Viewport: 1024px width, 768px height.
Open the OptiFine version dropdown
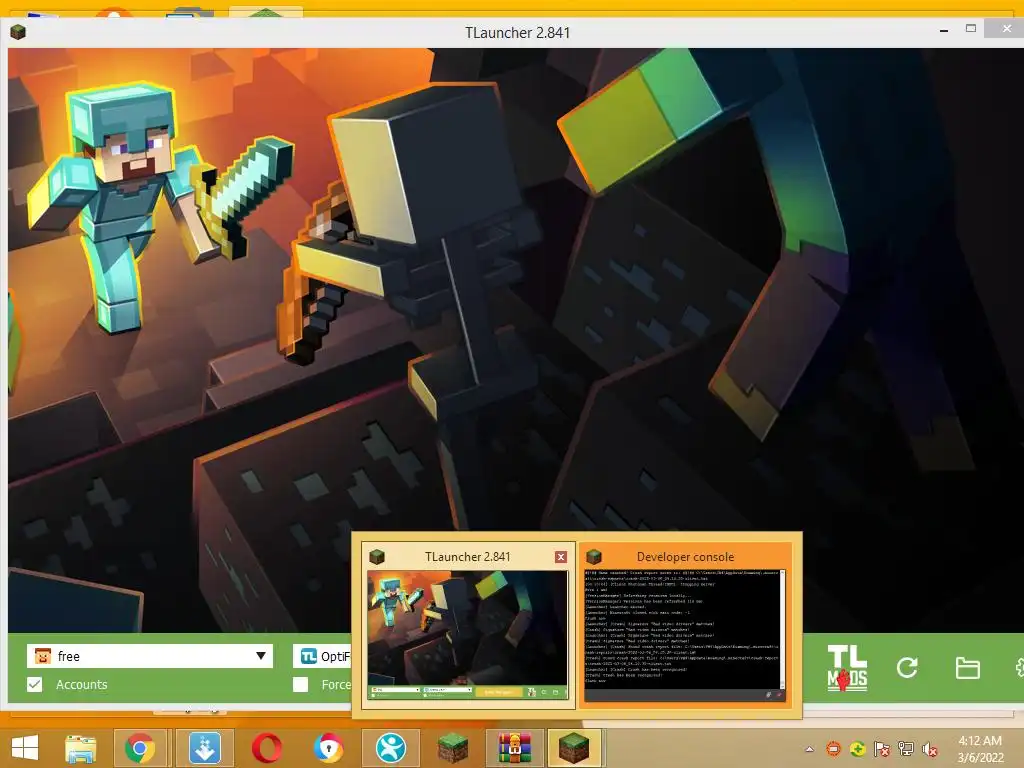323,656
